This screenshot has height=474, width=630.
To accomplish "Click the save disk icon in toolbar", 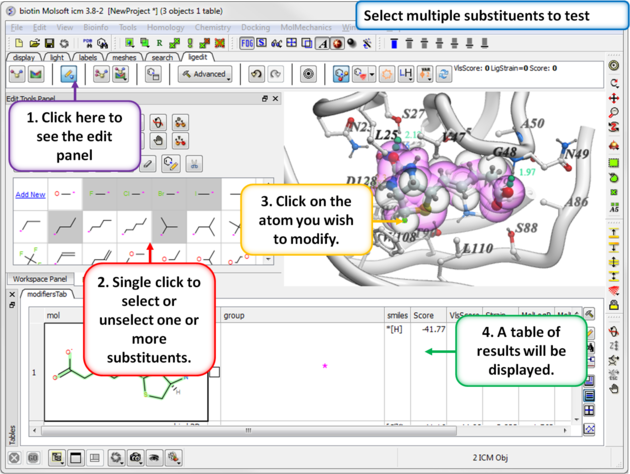I will point(50,44).
